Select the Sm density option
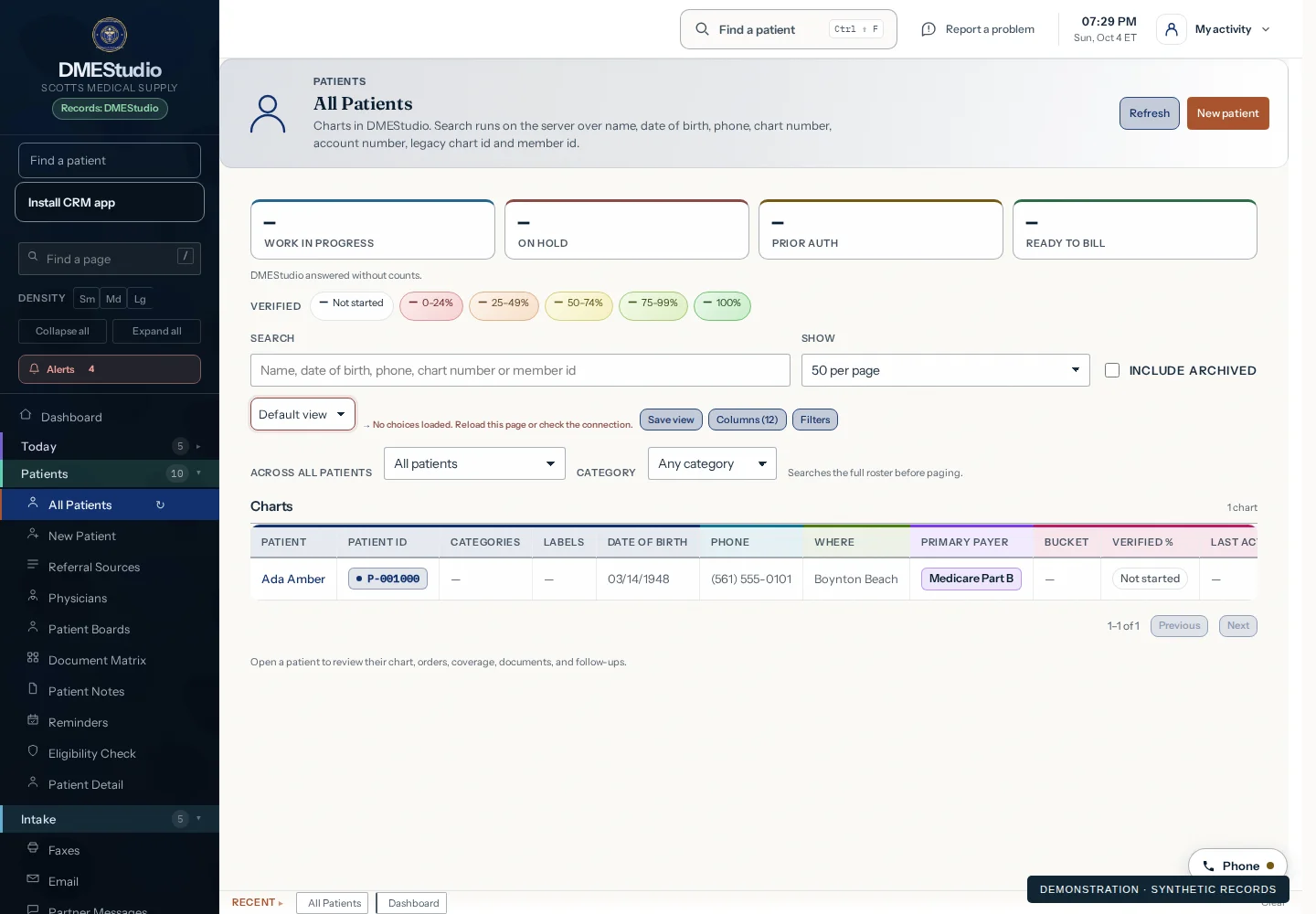1316x914 pixels. click(87, 299)
